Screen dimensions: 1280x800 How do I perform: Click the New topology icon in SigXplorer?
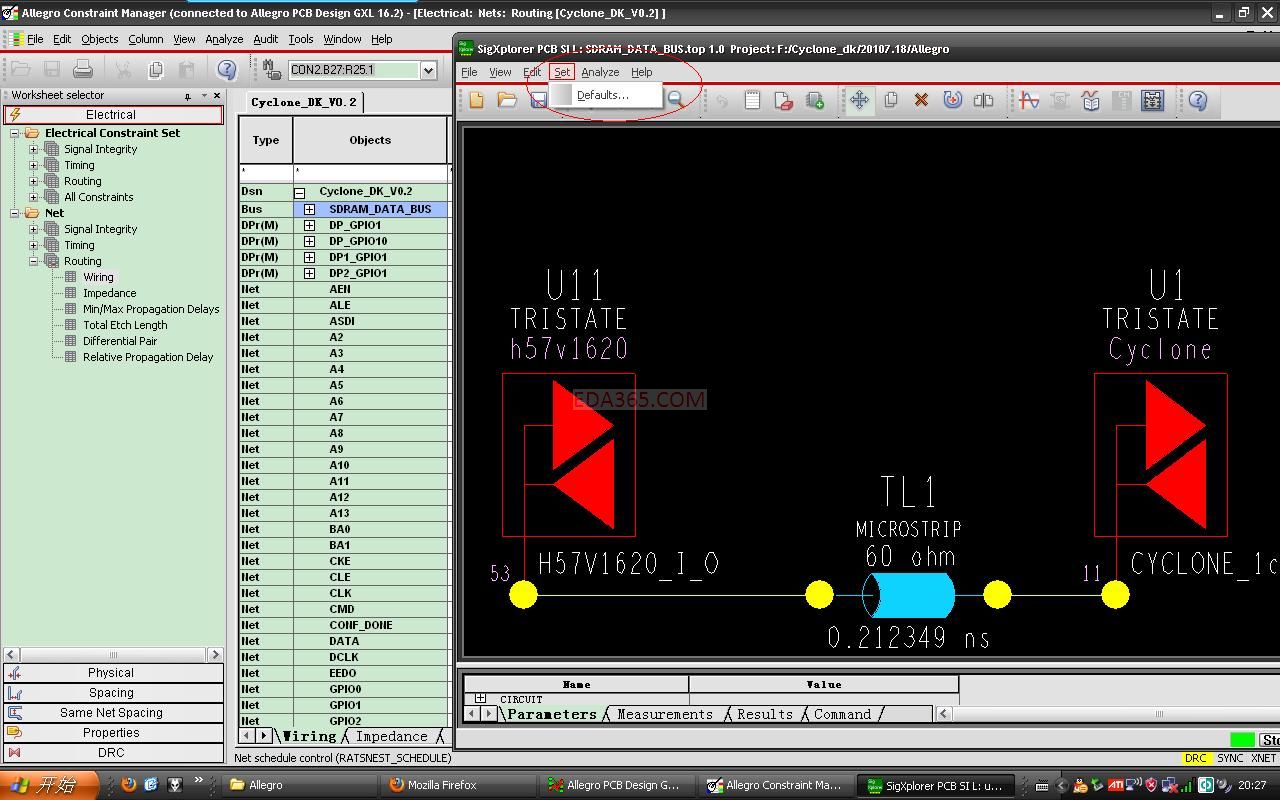(x=477, y=100)
